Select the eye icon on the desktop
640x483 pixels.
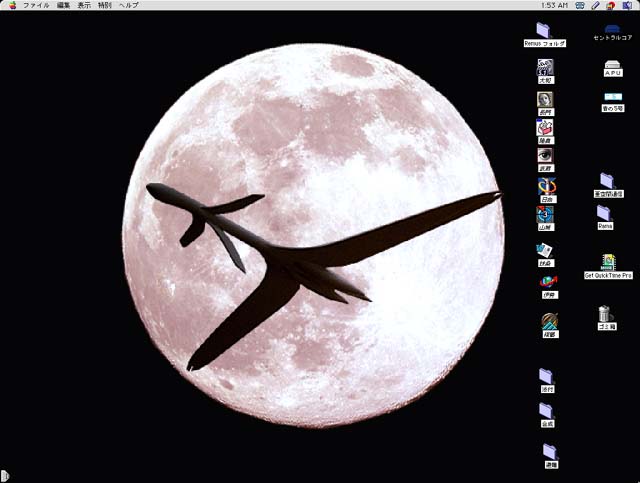coord(545,156)
